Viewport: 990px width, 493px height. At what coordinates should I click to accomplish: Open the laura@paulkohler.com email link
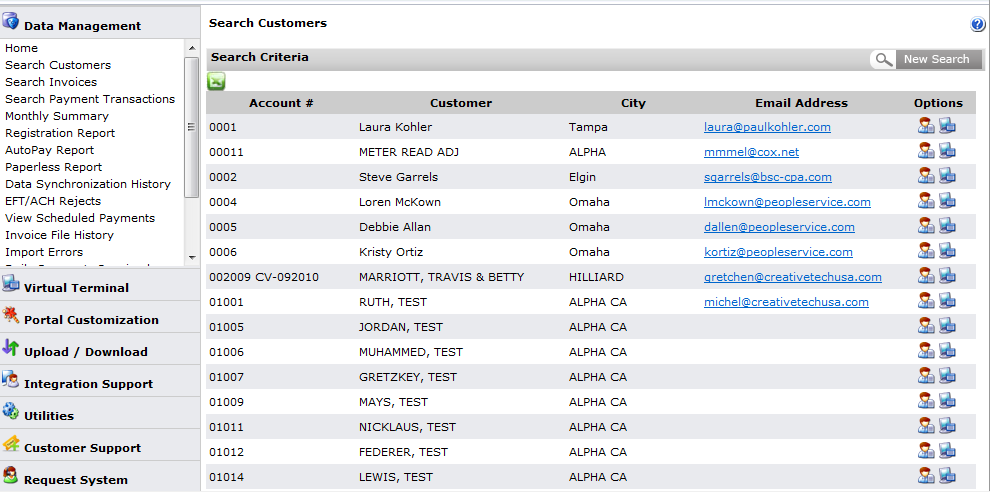[x=767, y=127]
